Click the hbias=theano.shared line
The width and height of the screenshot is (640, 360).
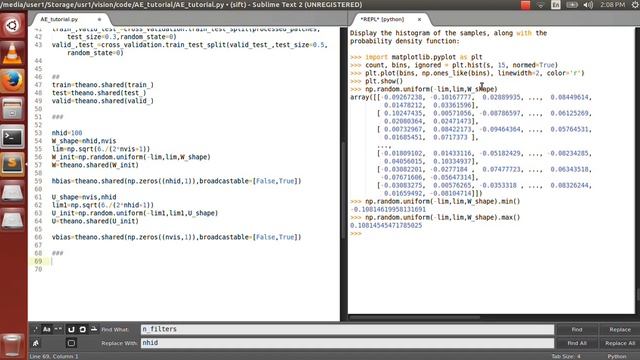tap(176, 181)
